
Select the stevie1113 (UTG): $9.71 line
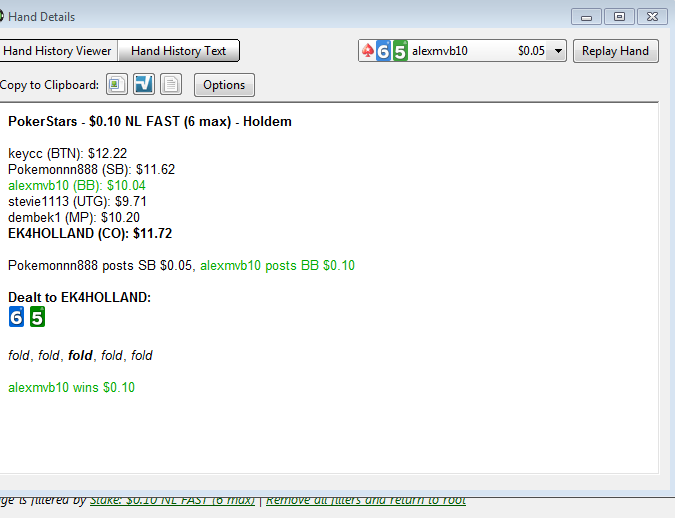click(77, 201)
